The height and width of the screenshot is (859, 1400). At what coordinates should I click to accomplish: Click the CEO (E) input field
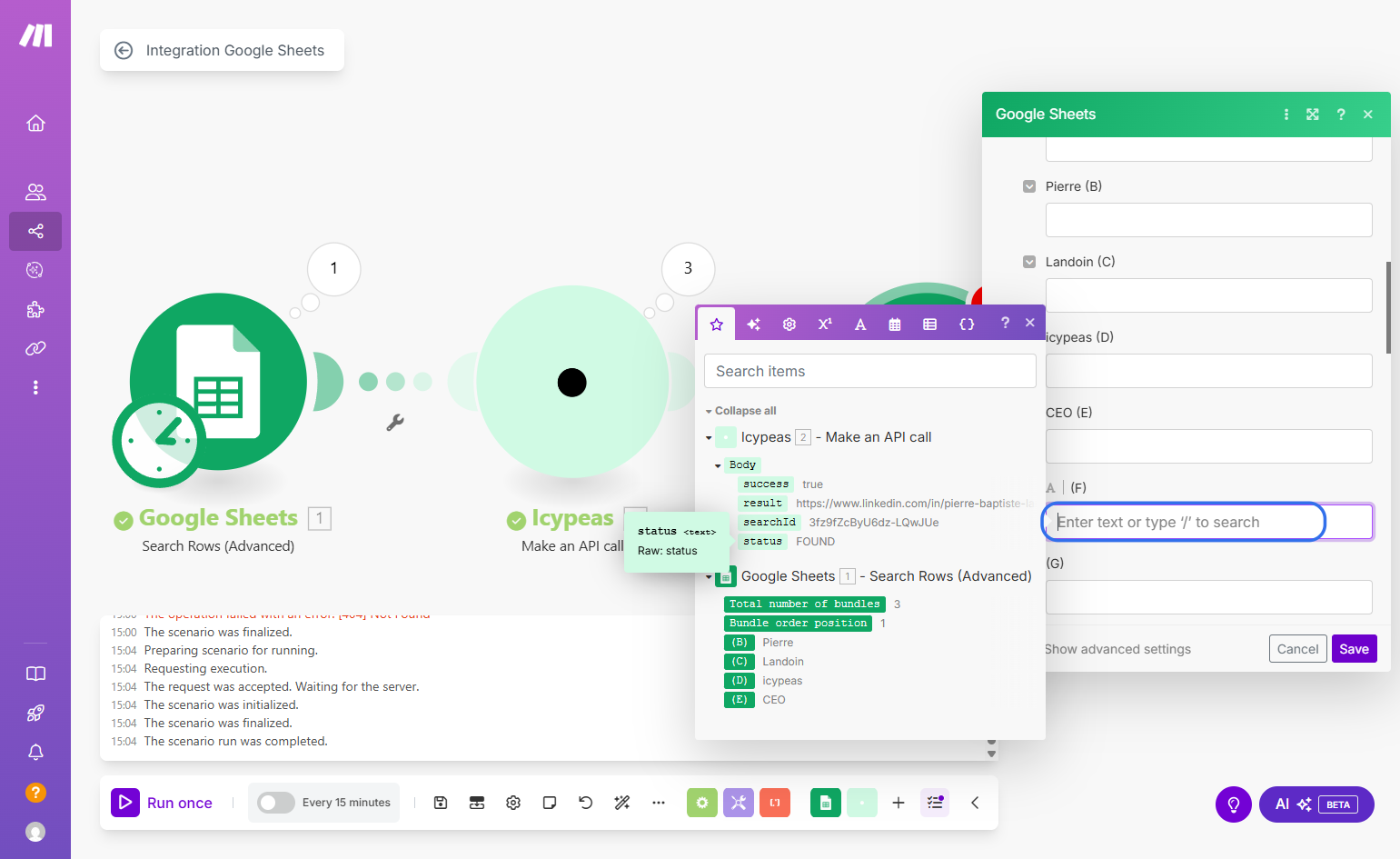[x=1209, y=446]
